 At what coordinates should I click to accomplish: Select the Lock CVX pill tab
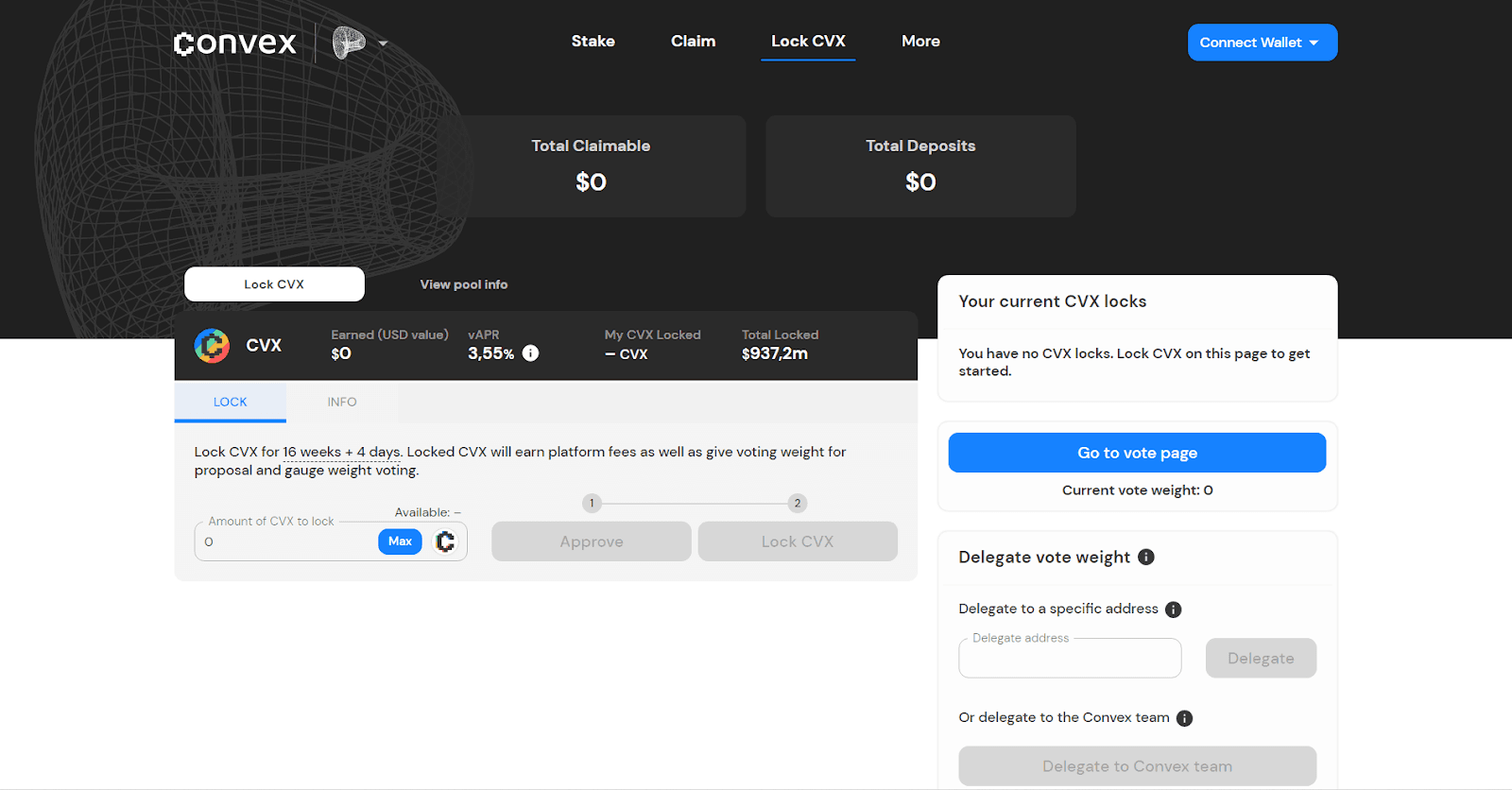coord(274,284)
